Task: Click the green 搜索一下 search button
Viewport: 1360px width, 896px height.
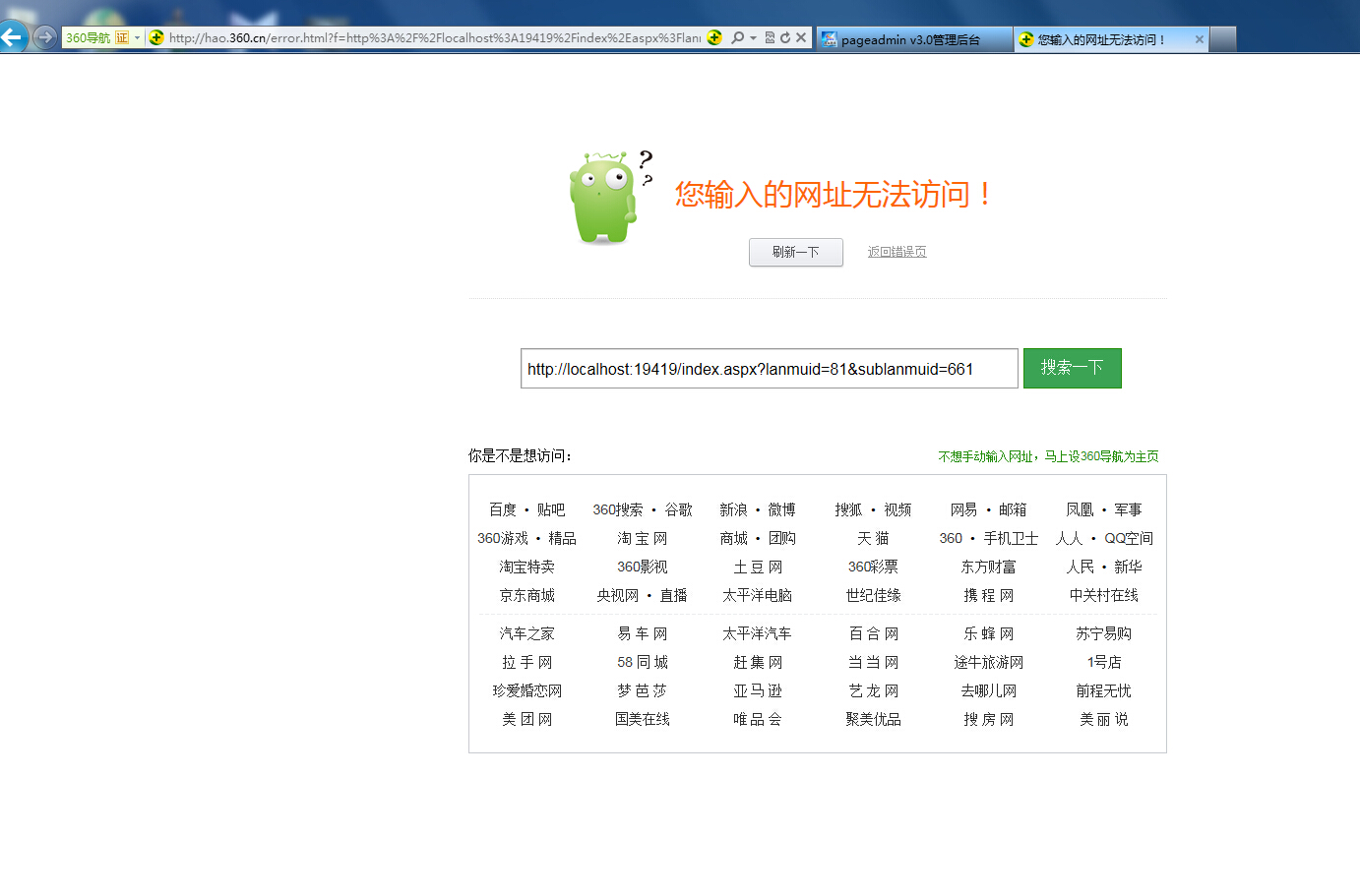Action: pyautogui.click(x=1072, y=368)
